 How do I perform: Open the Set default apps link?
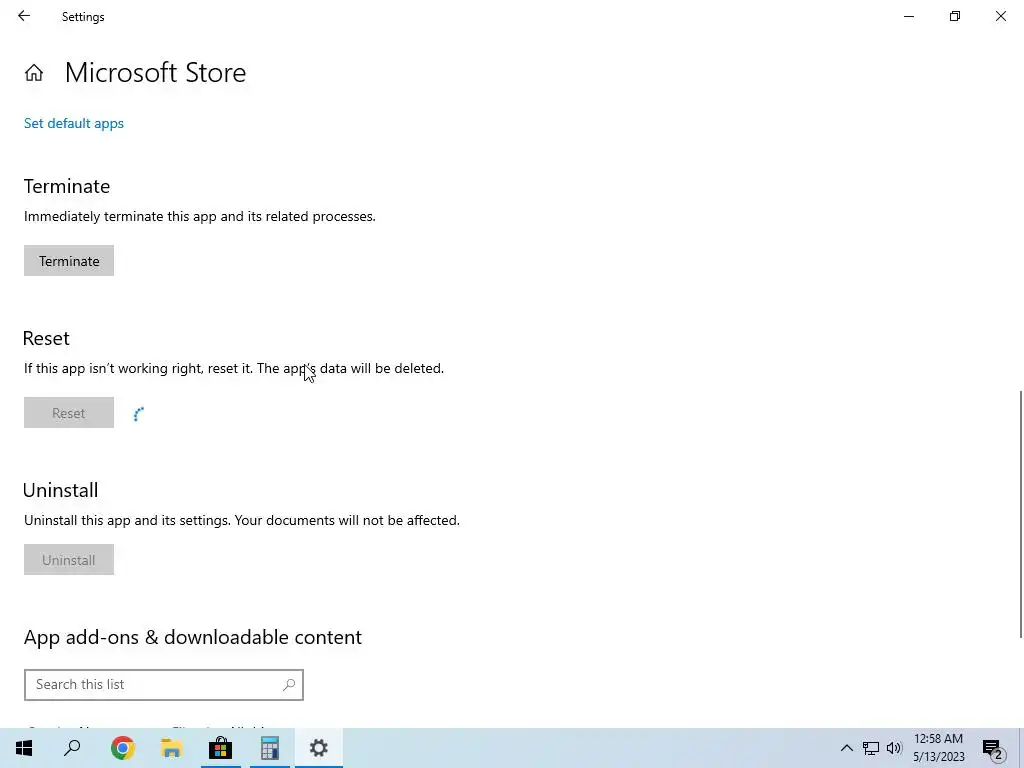tap(74, 123)
